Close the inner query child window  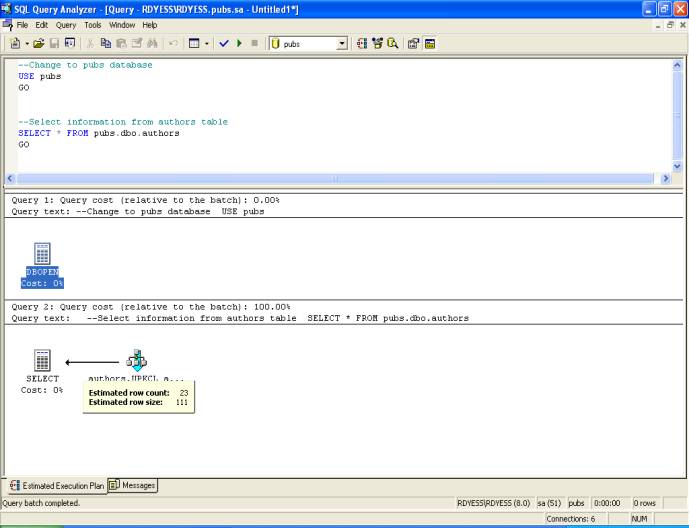pos(682,25)
